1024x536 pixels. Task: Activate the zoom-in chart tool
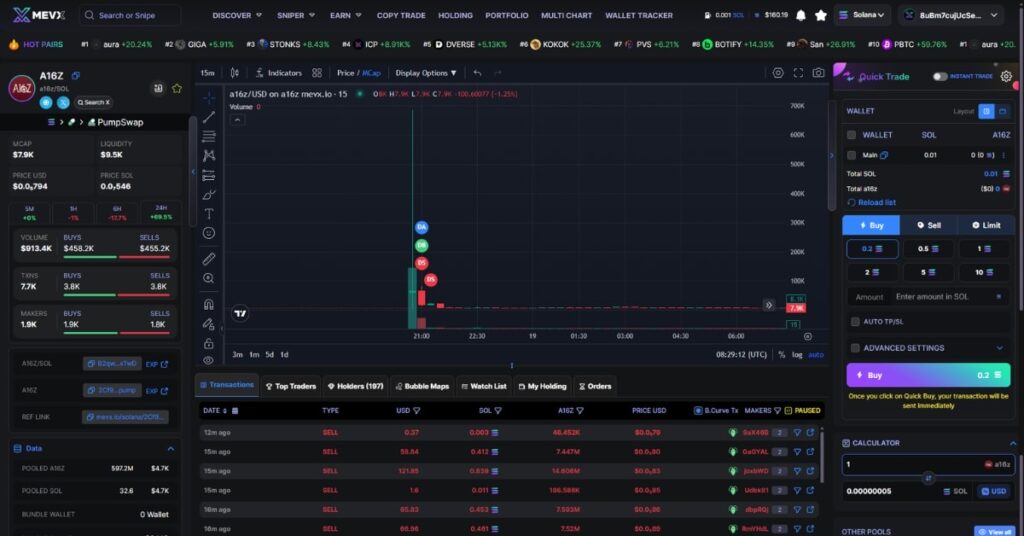209,278
